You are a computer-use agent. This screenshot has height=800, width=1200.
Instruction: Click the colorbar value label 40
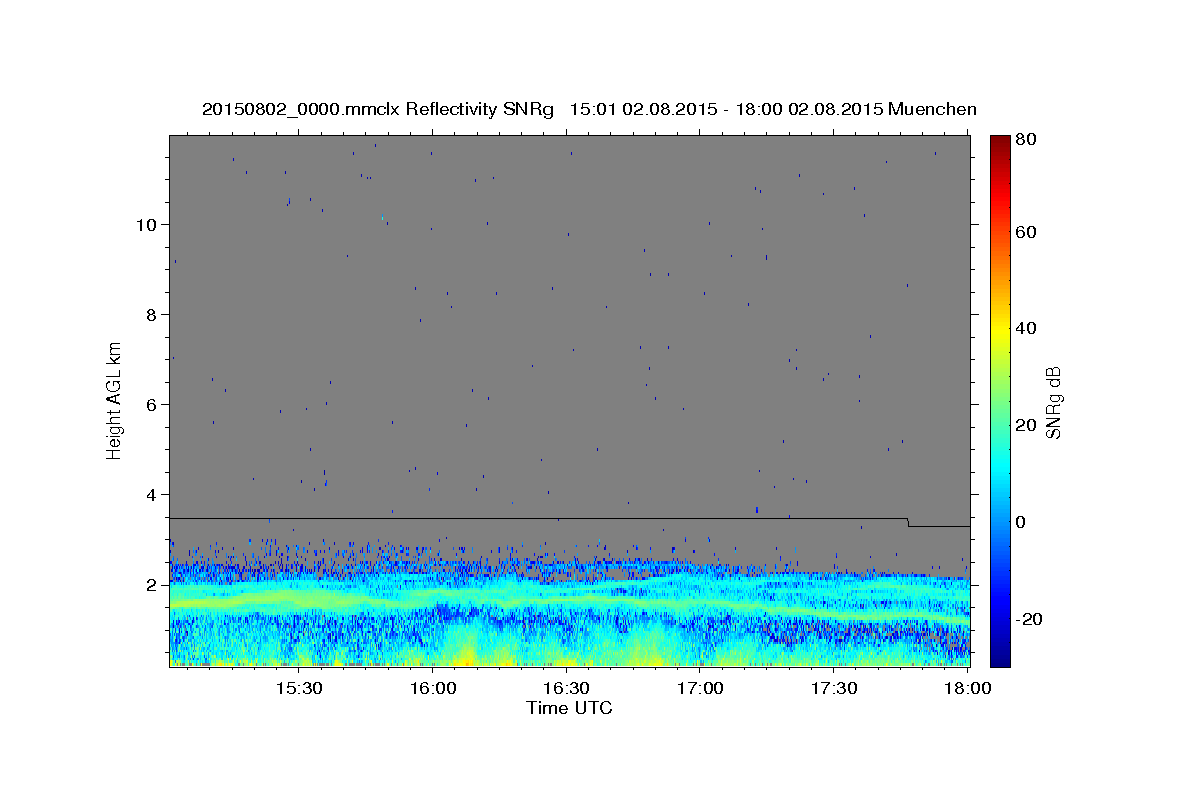(x=1026, y=328)
